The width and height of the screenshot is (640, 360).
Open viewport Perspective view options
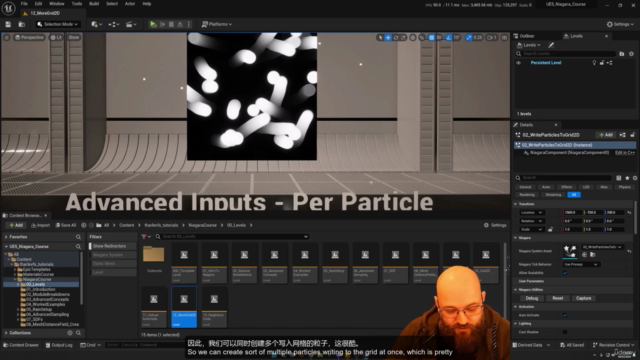(29, 38)
